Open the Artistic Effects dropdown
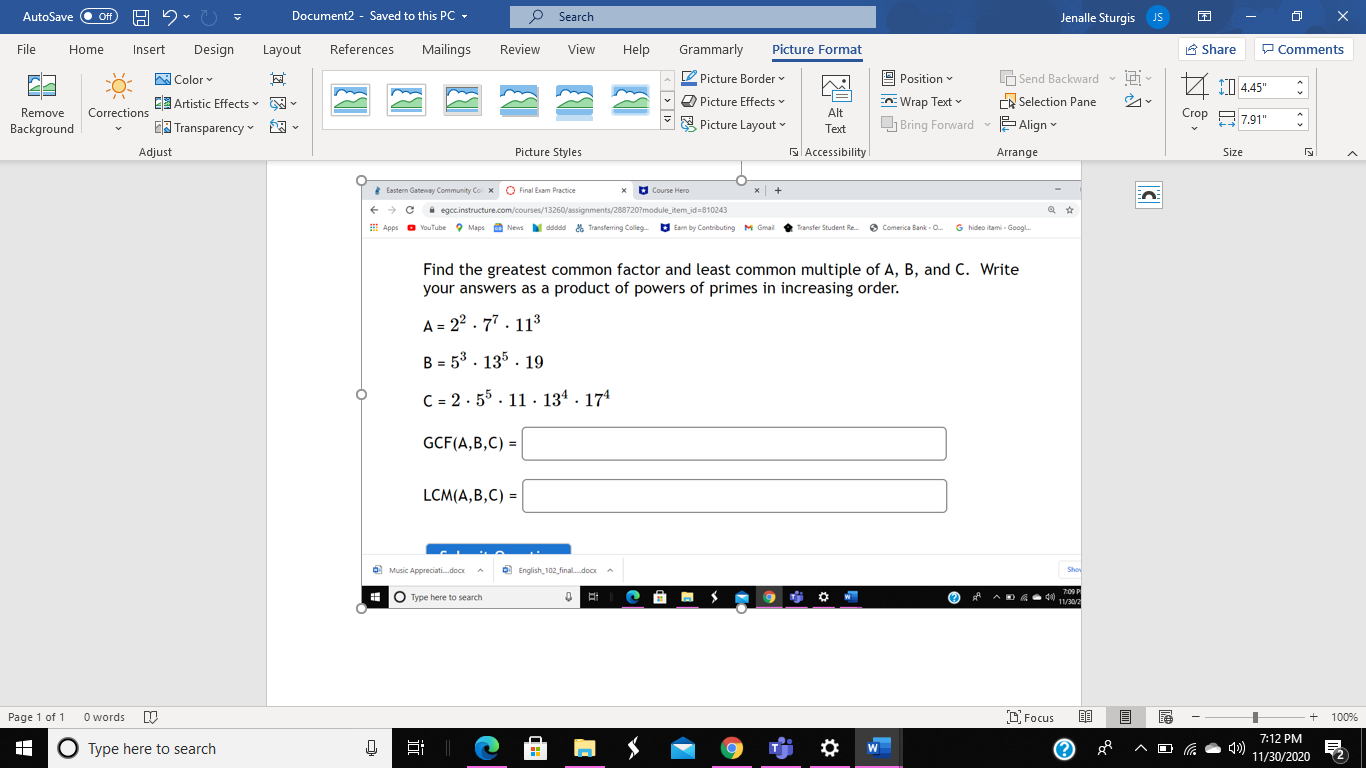 [207, 103]
